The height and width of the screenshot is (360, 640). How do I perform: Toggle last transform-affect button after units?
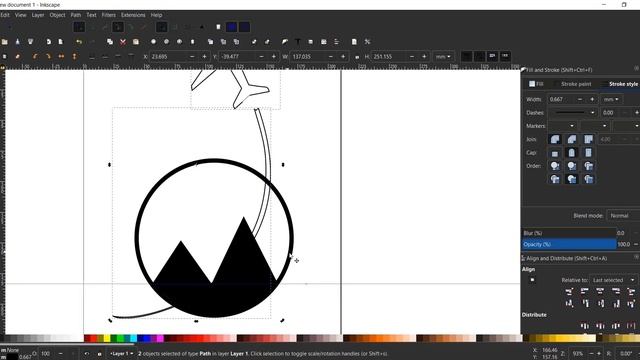[x=505, y=56]
